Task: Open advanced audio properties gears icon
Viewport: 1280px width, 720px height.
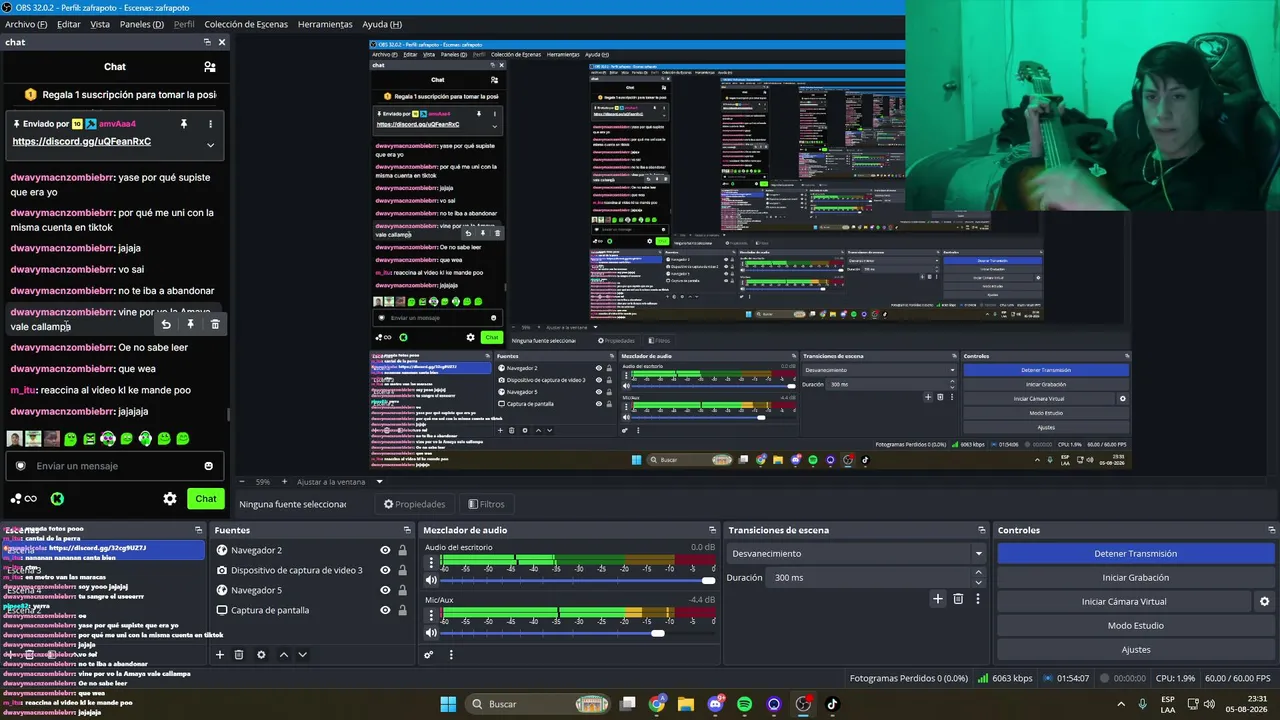Action: [x=429, y=655]
